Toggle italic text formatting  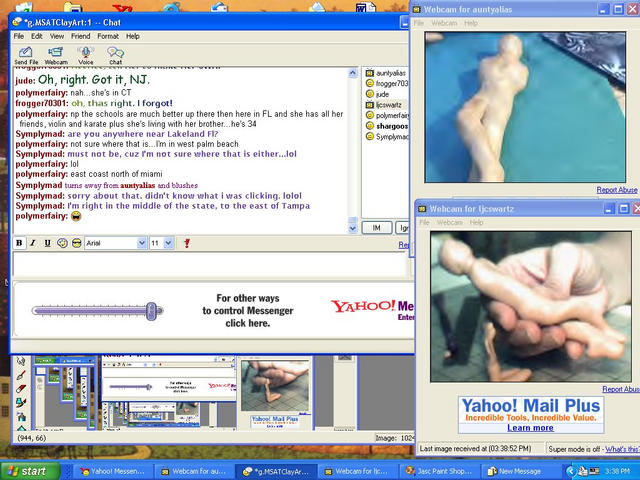(x=33, y=243)
